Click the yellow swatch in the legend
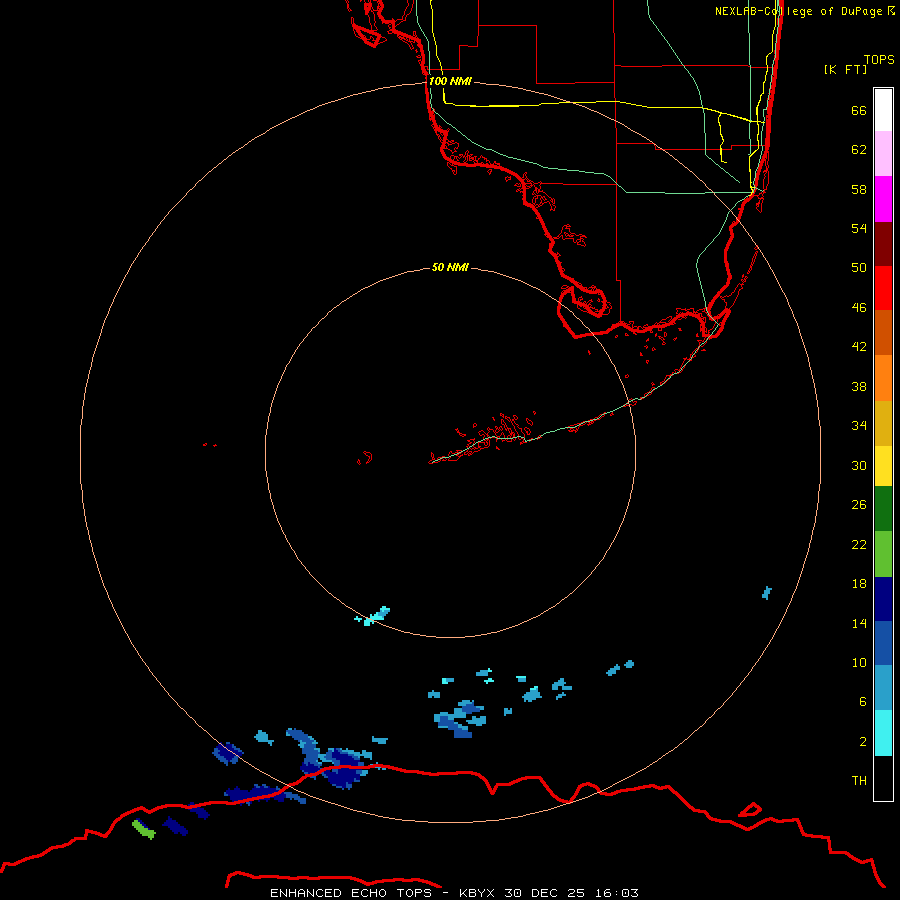The height and width of the screenshot is (900, 900). tap(883, 466)
